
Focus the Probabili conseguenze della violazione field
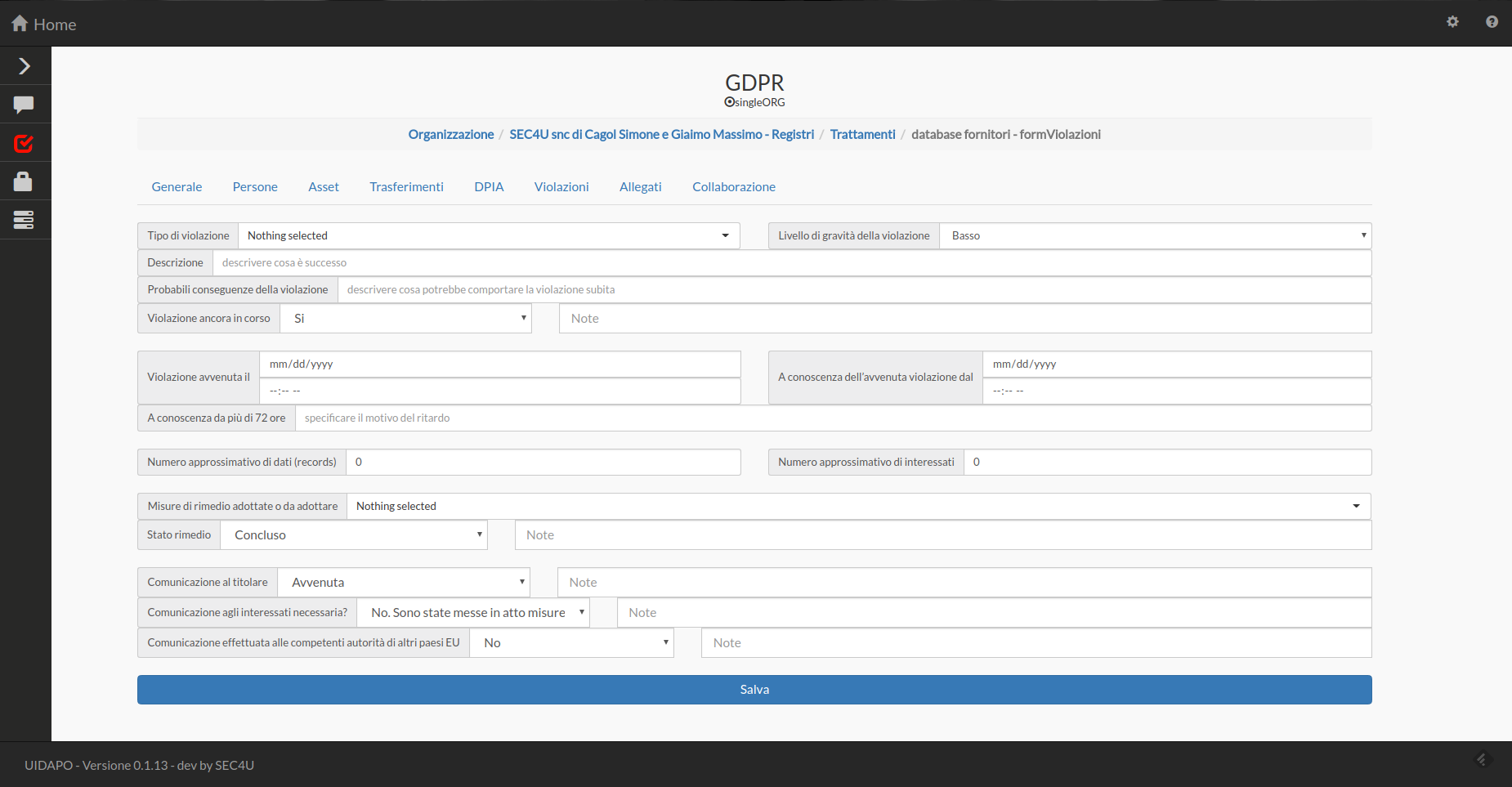[x=855, y=290]
